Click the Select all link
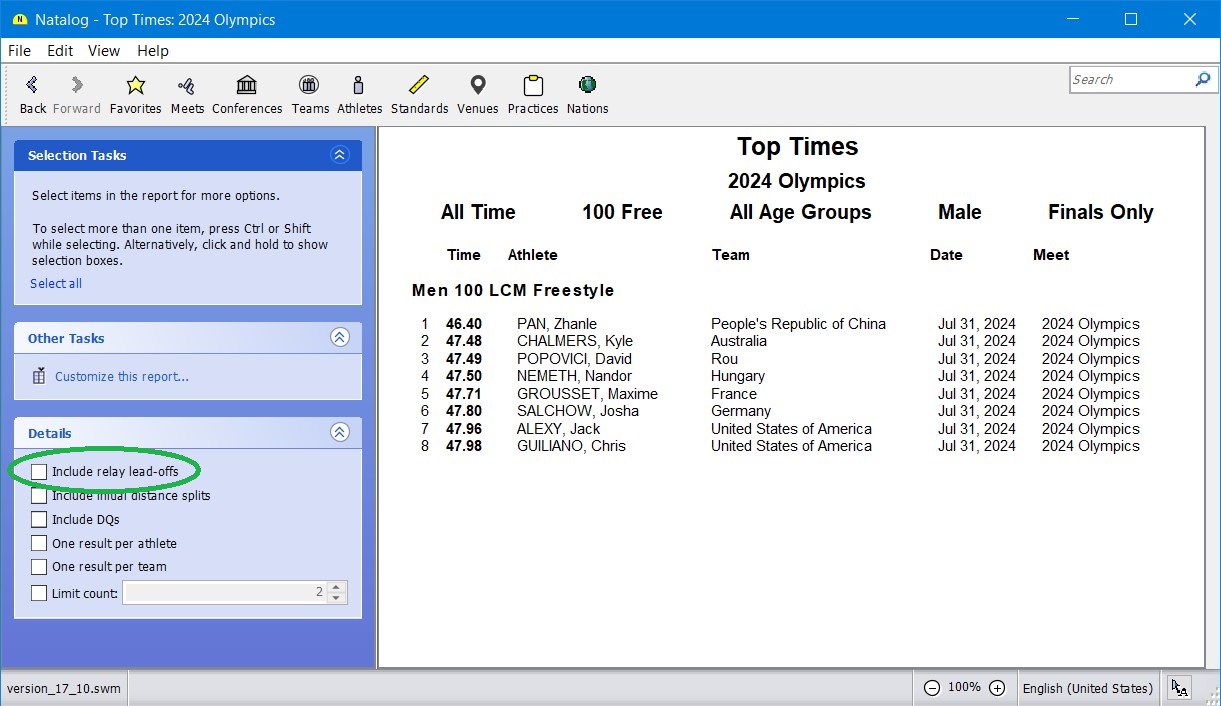 (x=56, y=283)
